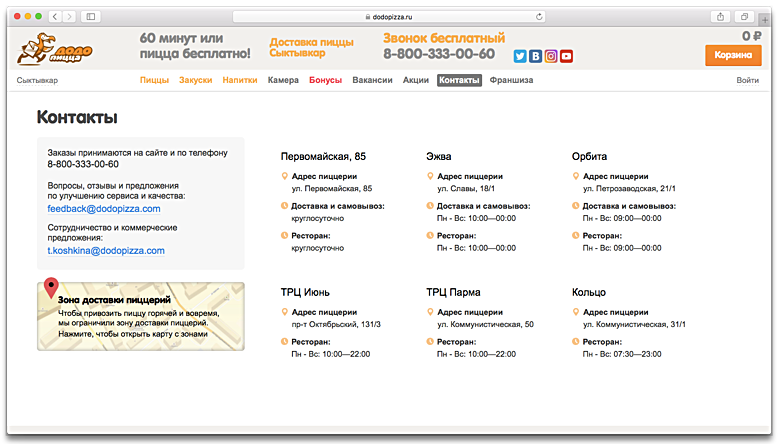The image size is (780, 444).
Task: Toggle the Safari sidebar button
Action: pyautogui.click(x=91, y=16)
